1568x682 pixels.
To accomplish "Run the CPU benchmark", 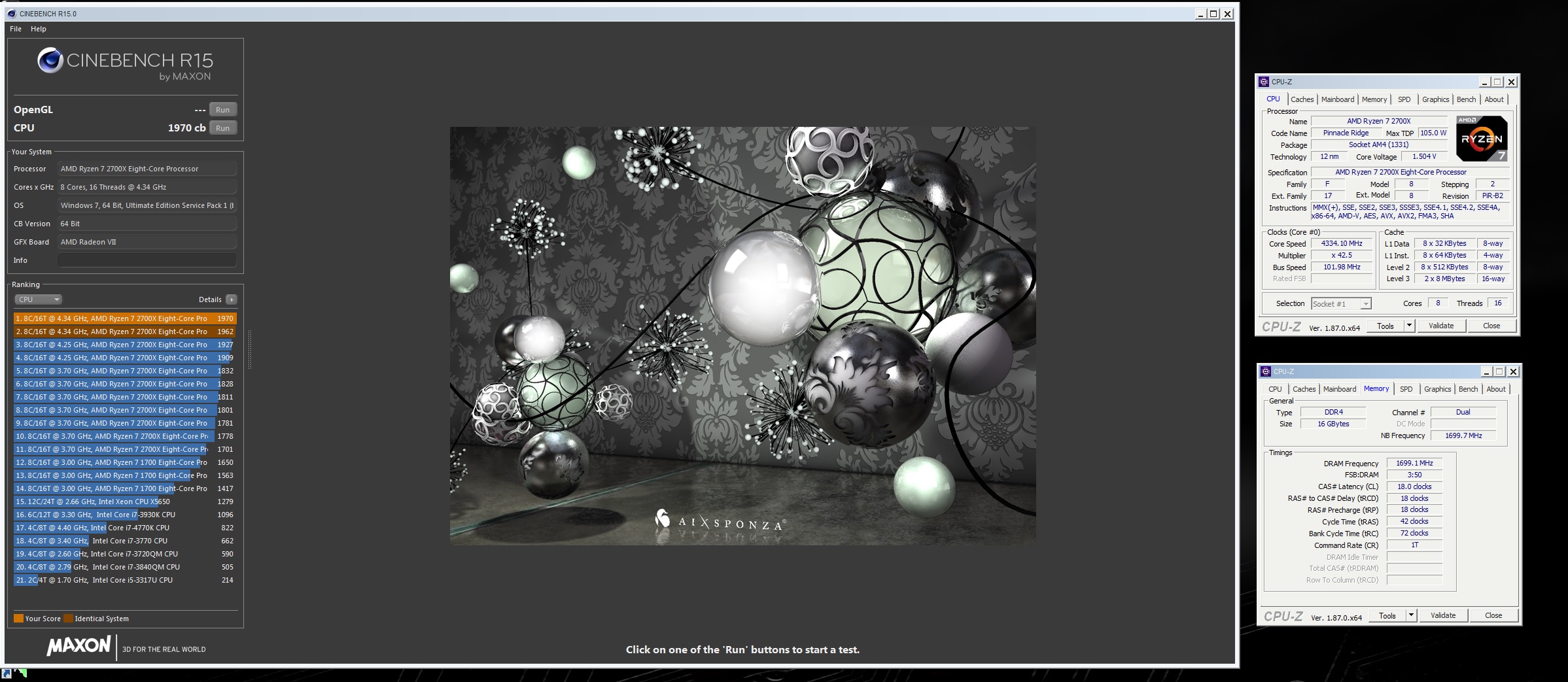I will (222, 128).
